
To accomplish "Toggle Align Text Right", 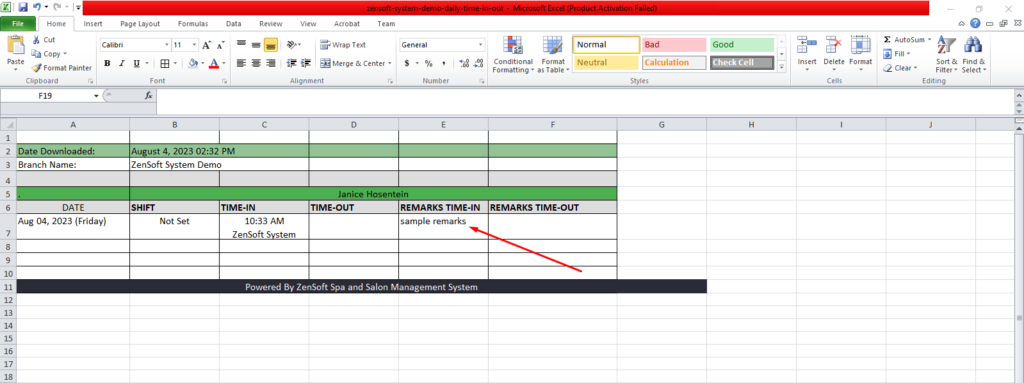I will [x=270, y=63].
